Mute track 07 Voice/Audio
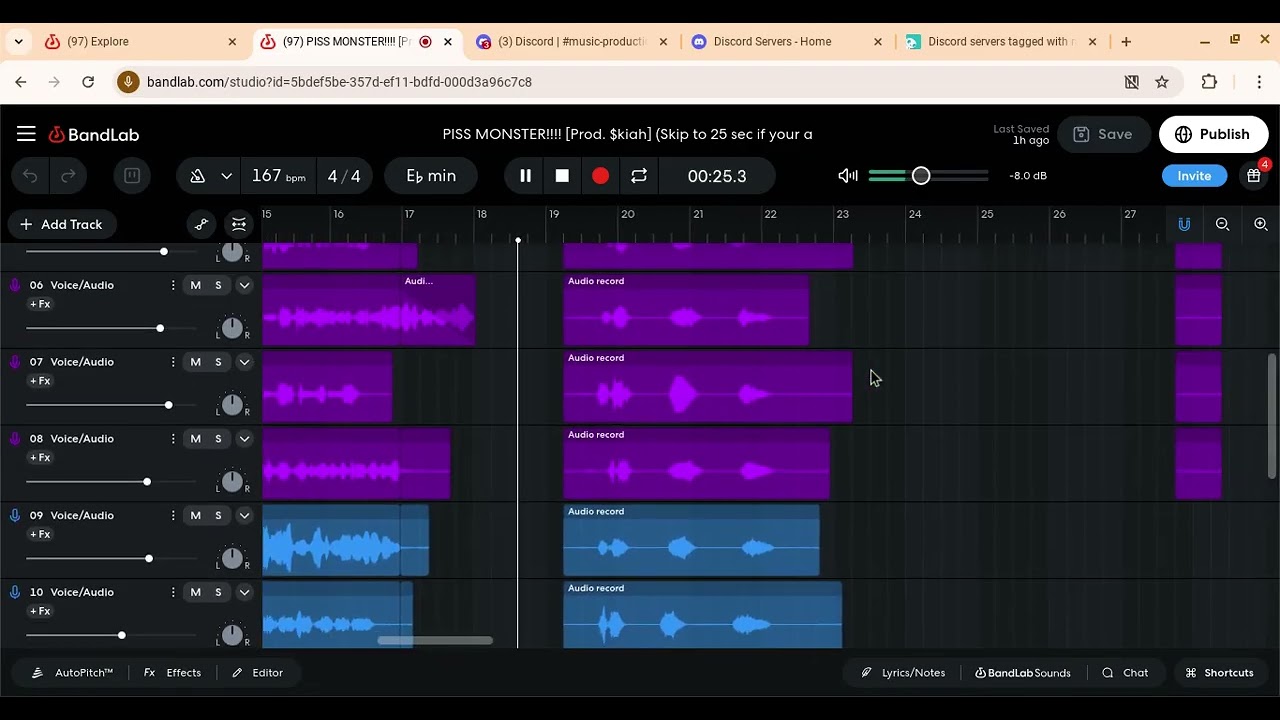This screenshot has height=720, width=1280. click(195, 362)
